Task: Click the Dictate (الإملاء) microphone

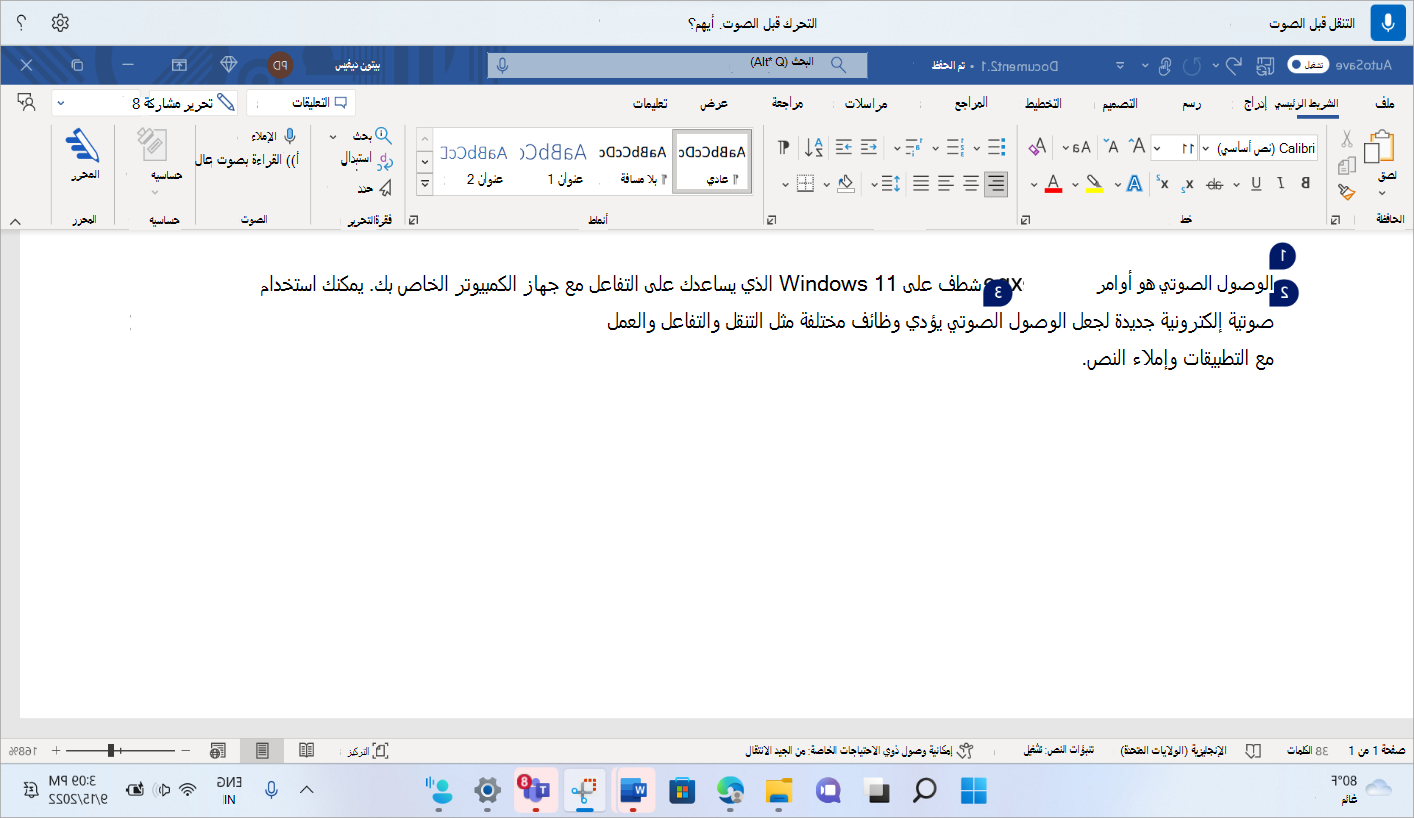Action: click(273, 135)
